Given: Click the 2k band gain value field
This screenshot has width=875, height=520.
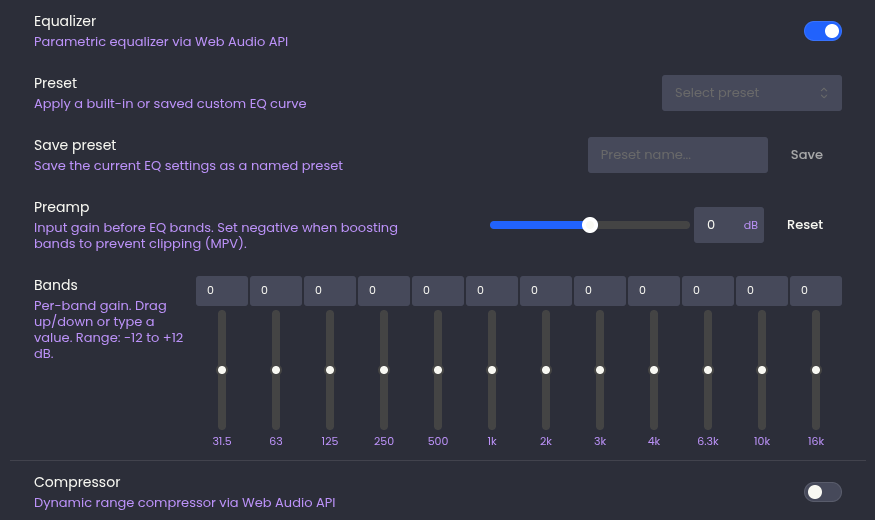Looking at the screenshot, I should [546, 291].
